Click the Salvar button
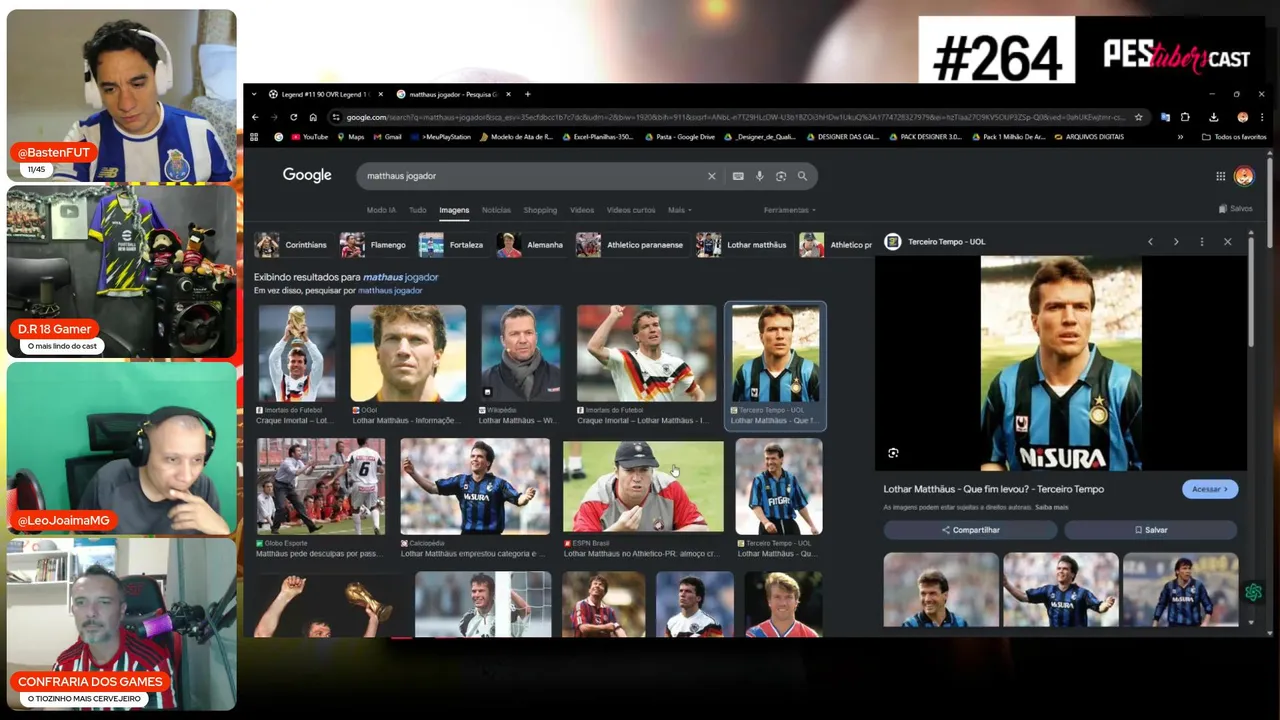 coord(1151,530)
